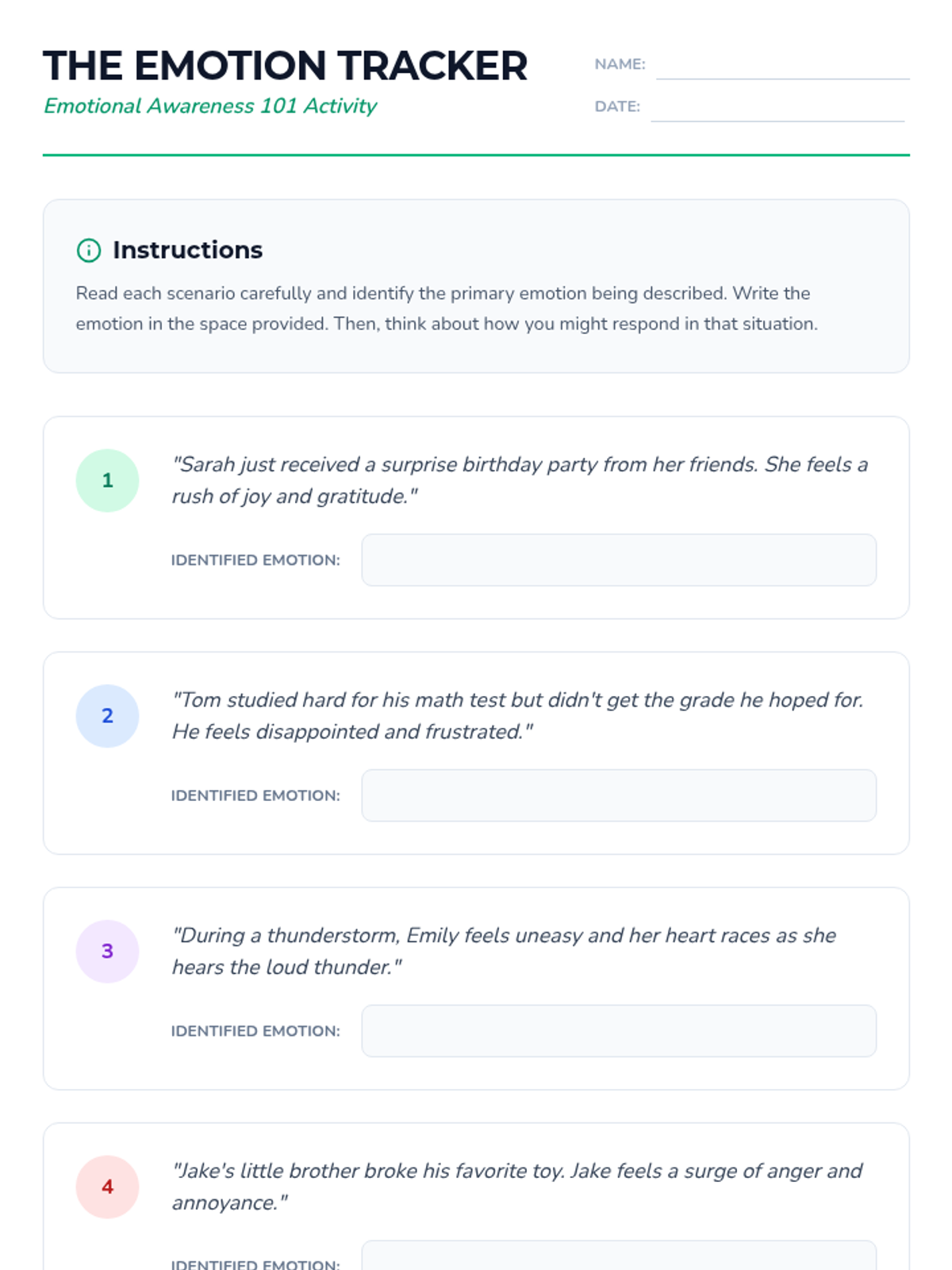
Task: Click Tom's math test scenario text
Action: point(518,716)
